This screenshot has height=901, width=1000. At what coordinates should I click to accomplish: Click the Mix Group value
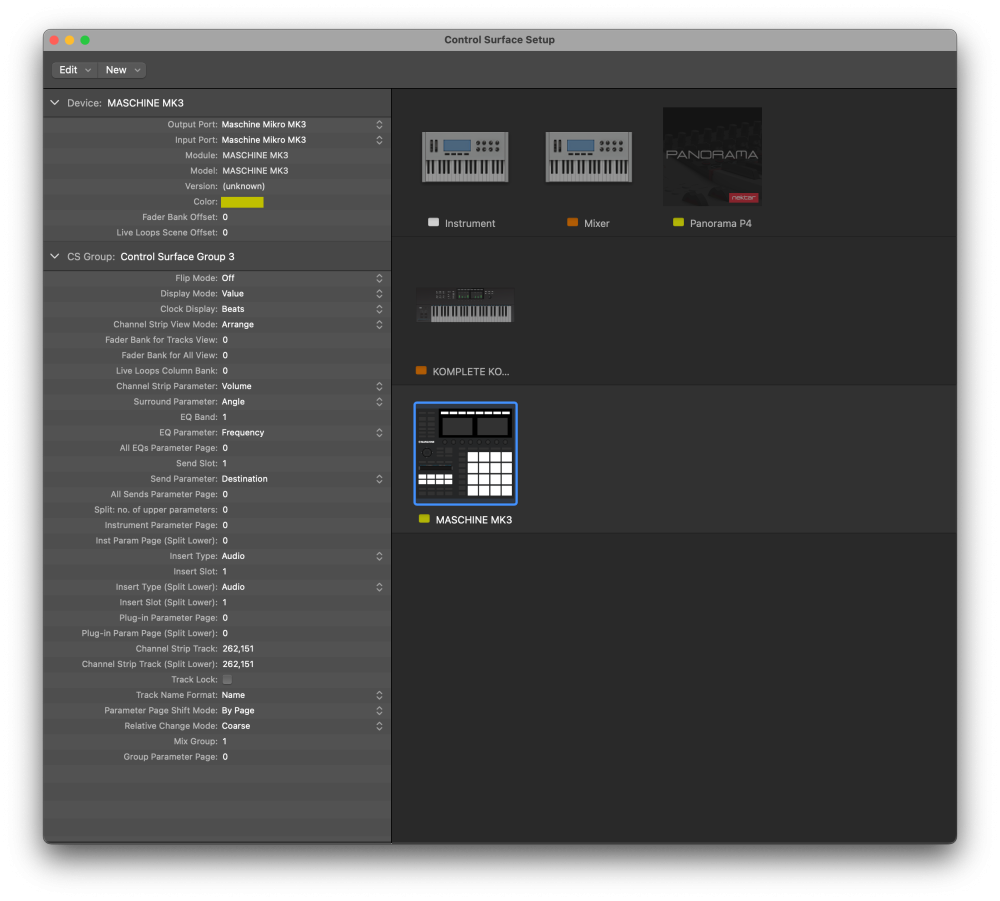tap(224, 742)
